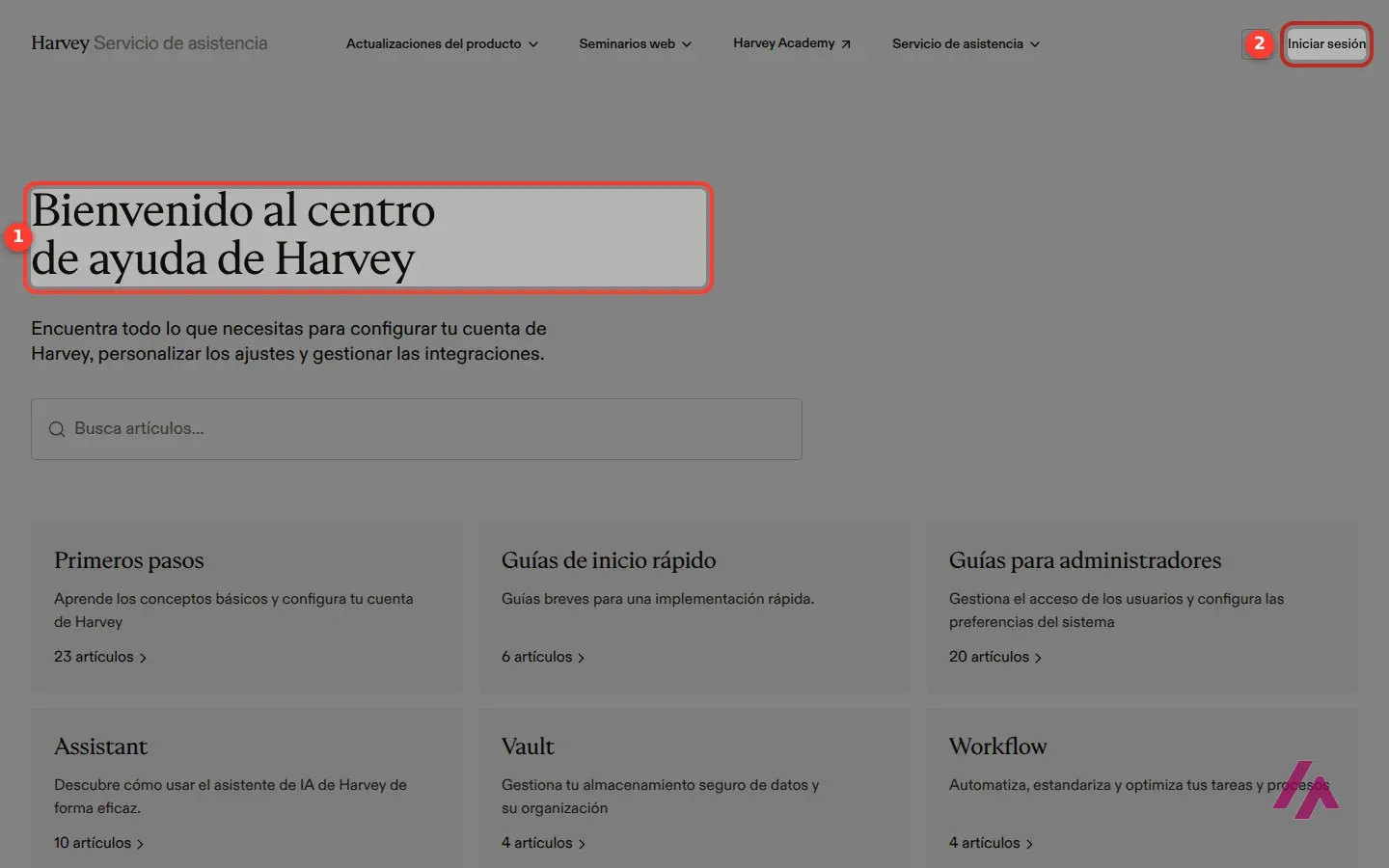The image size is (1389, 868).
Task: Click Automatiza, estandariza y optimiza description
Action: (1138, 785)
